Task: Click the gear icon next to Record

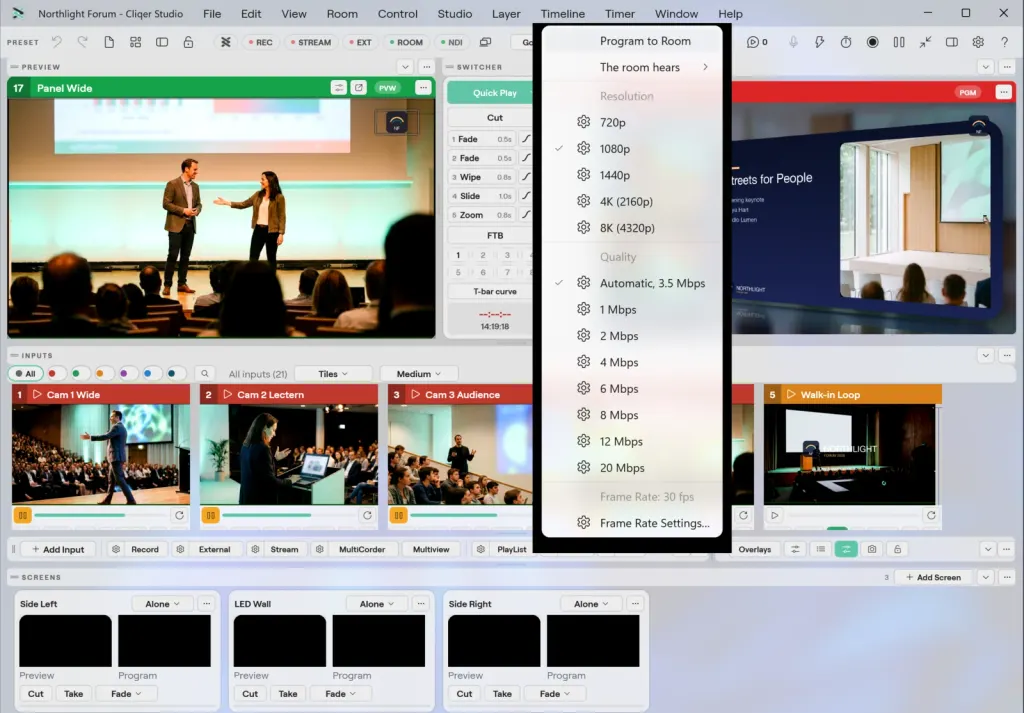Action: tap(116, 549)
